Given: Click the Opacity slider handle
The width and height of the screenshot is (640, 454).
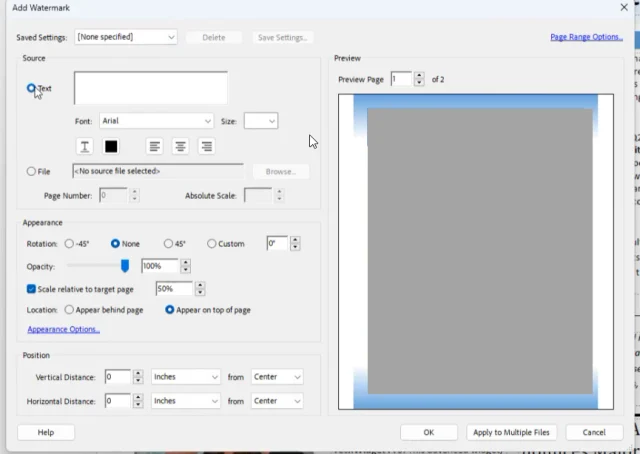Looking at the screenshot, I should pos(125,266).
